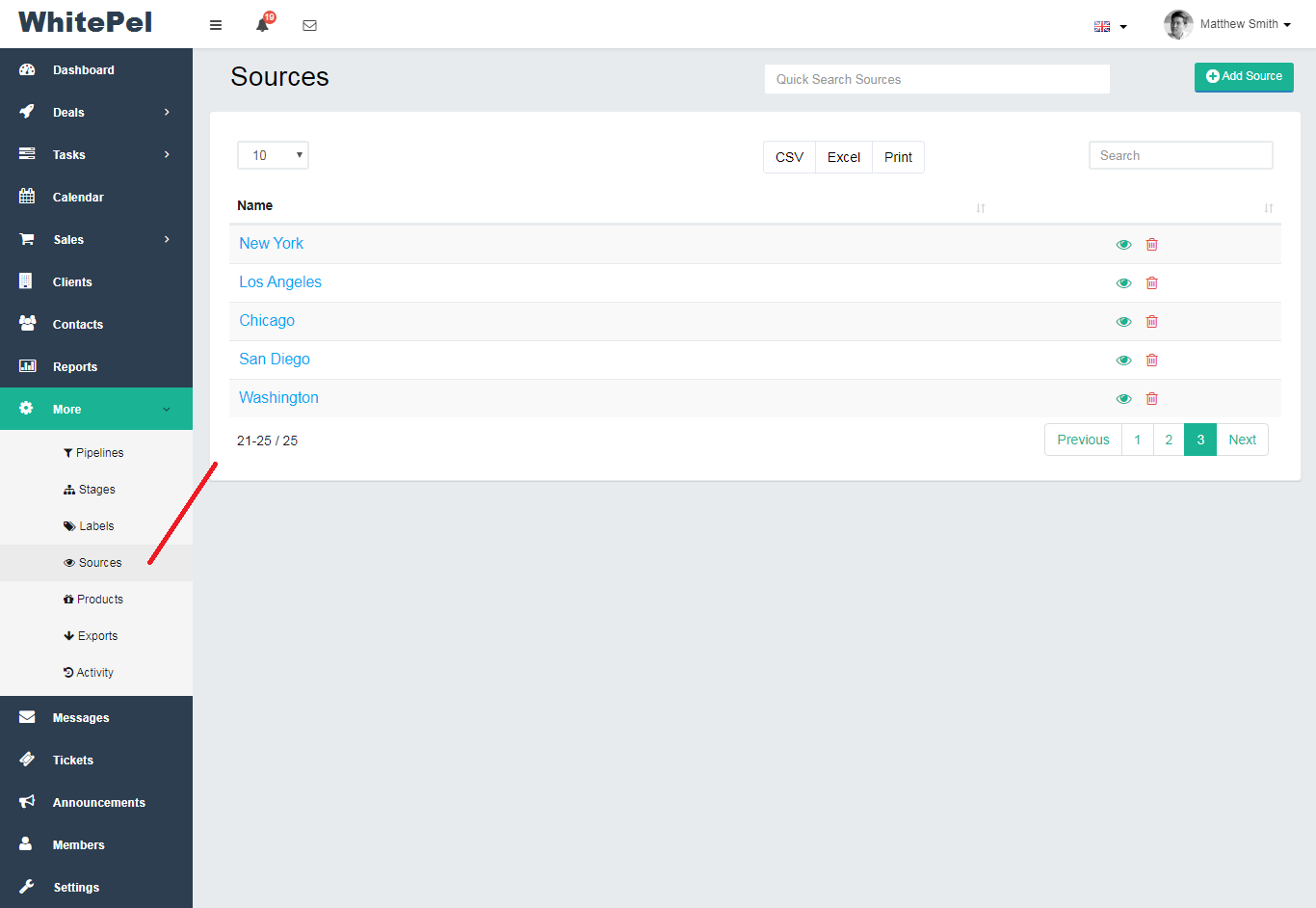This screenshot has height=908, width=1316.
Task: Open Calendar from the sidebar
Action: tap(96, 197)
